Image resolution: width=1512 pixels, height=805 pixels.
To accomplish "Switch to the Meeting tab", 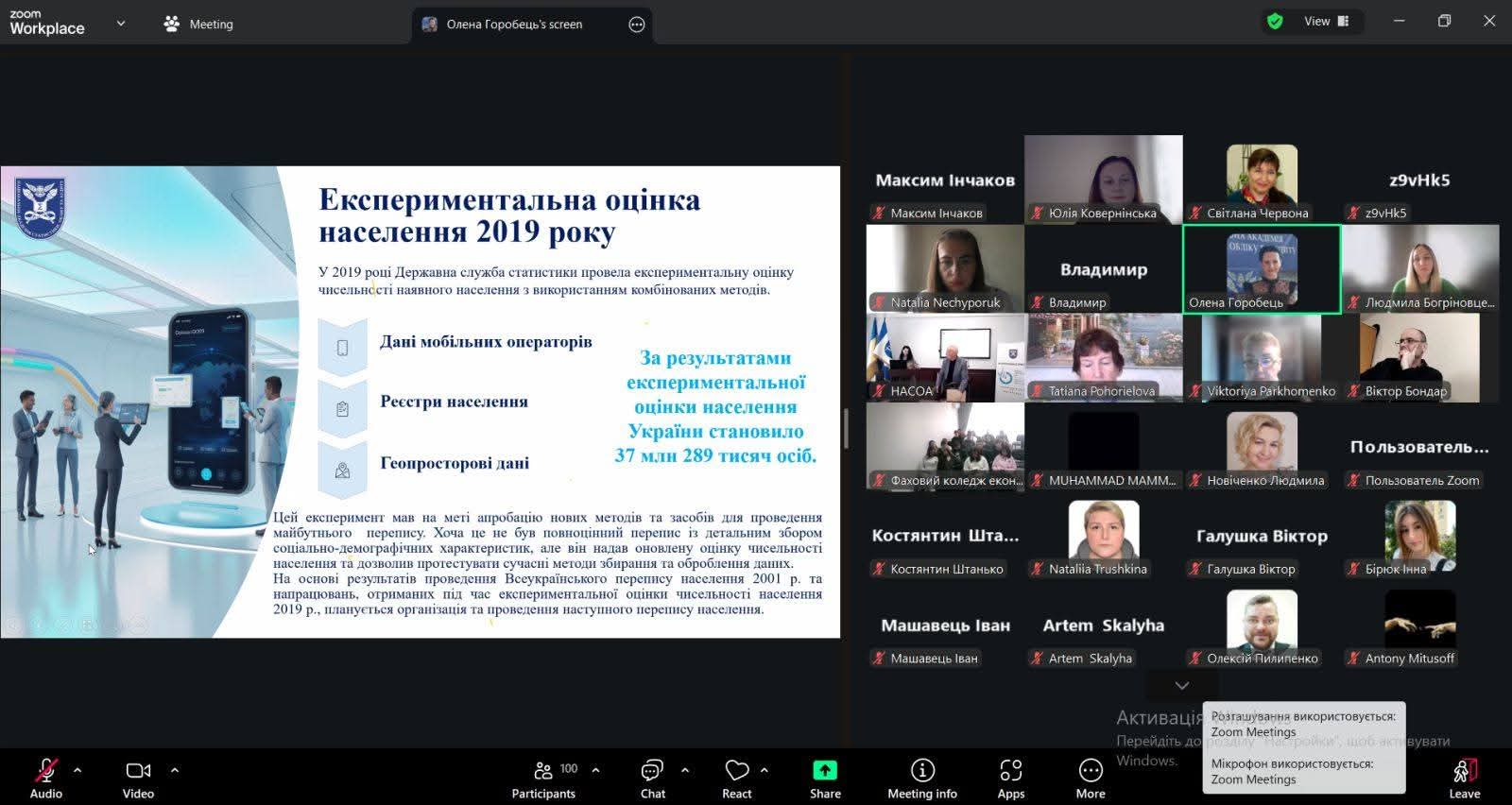I will pyautogui.click(x=198, y=25).
